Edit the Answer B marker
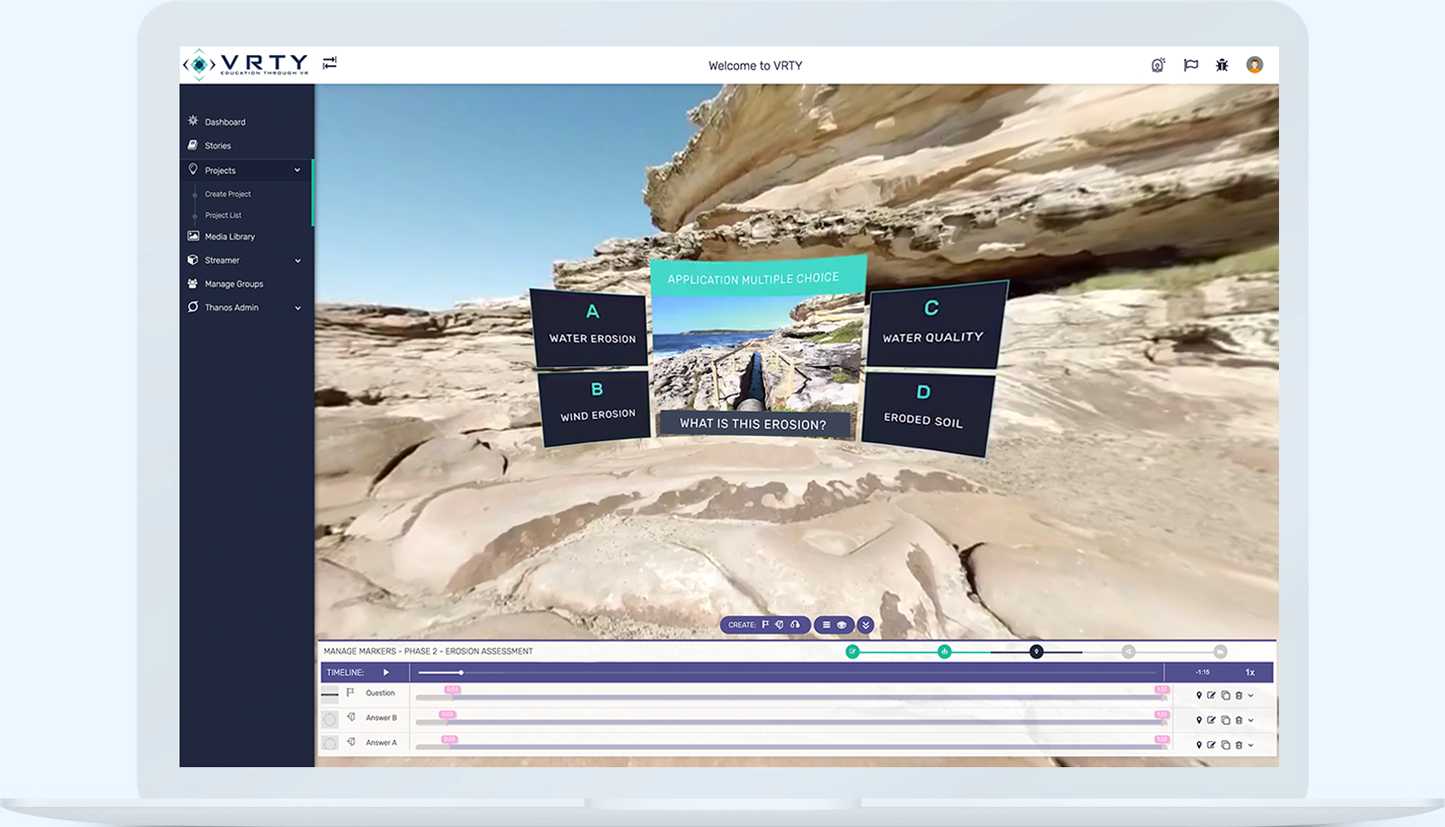 tap(1211, 719)
